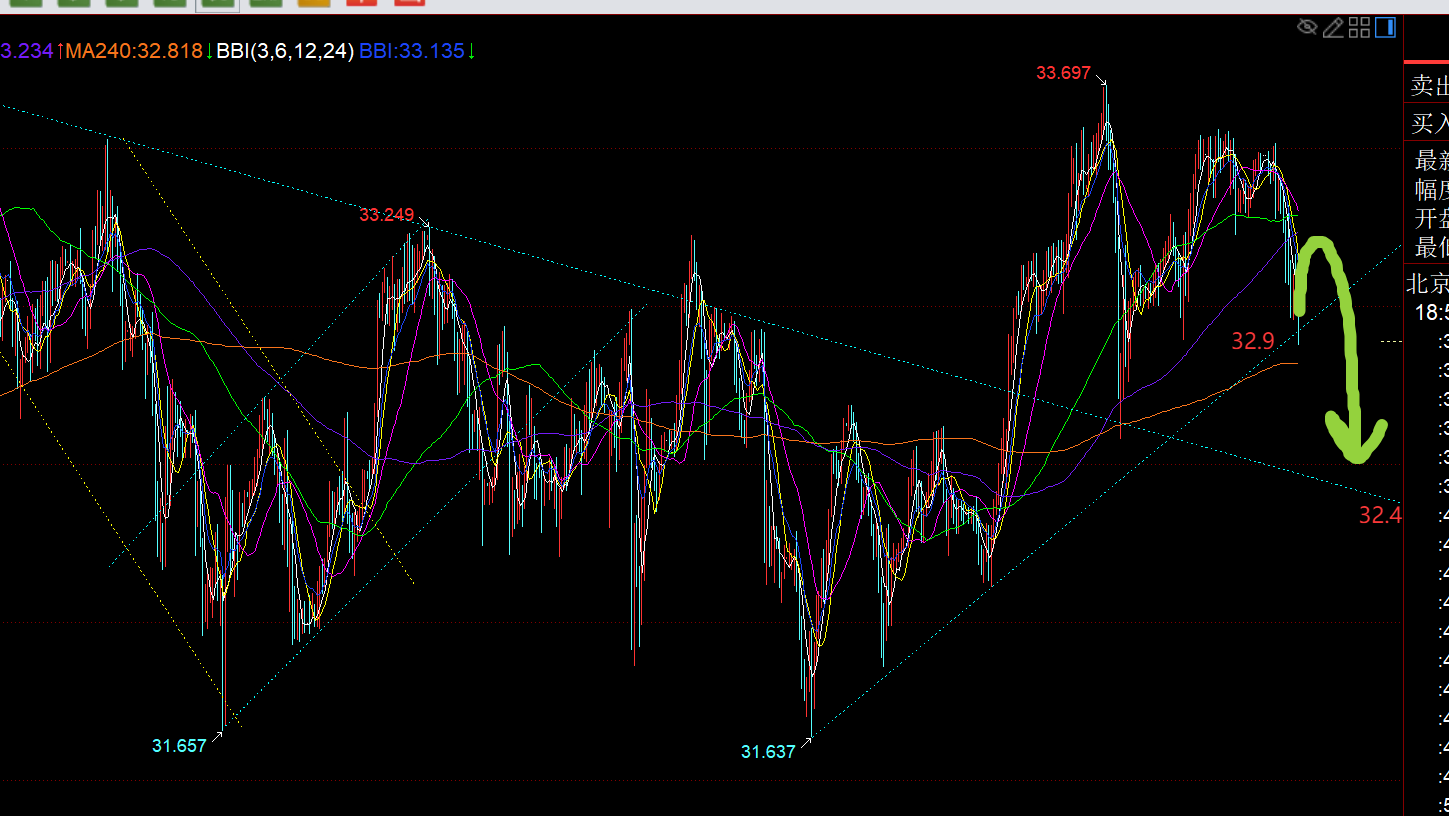This screenshot has width=1449, height=816.
Task: Click the 买入 buy row in side panel
Action: (x=1428, y=123)
